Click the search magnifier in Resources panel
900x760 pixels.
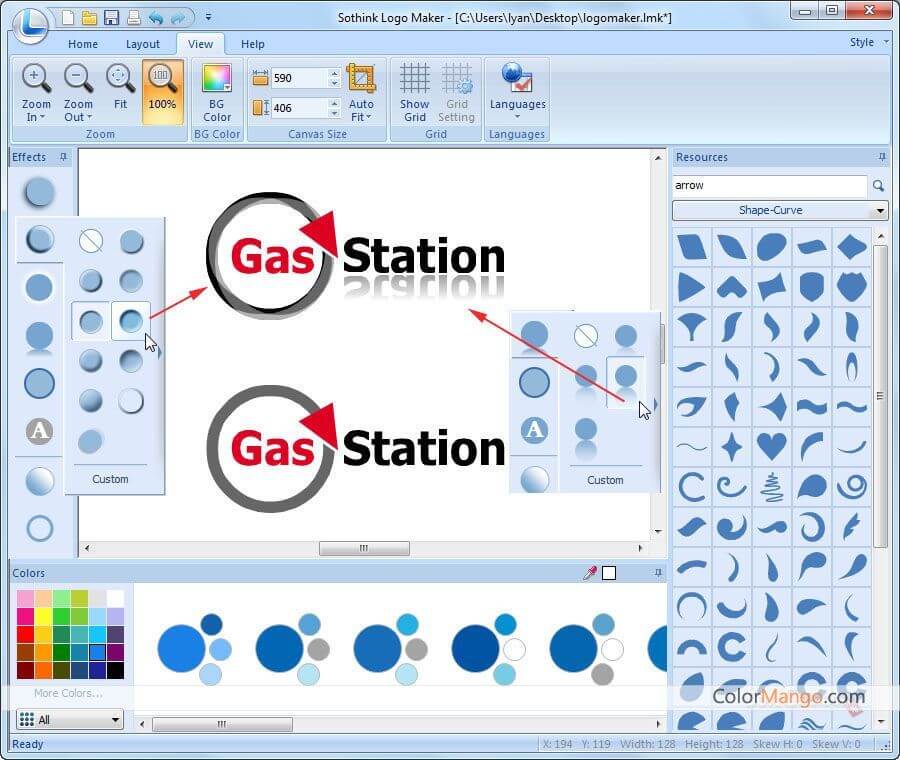coord(878,186)
